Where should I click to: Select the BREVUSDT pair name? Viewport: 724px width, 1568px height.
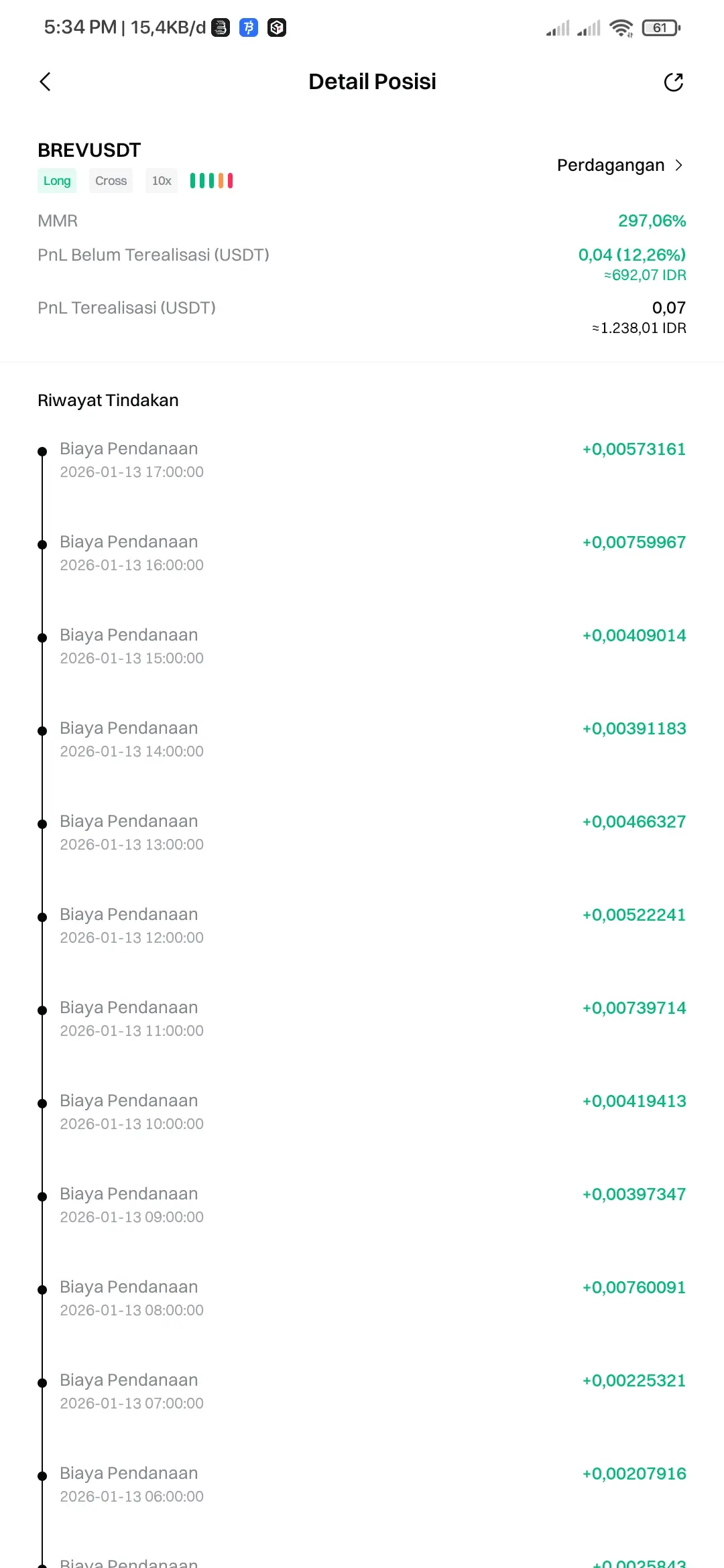pyautogui.click(x=88, y=149)
